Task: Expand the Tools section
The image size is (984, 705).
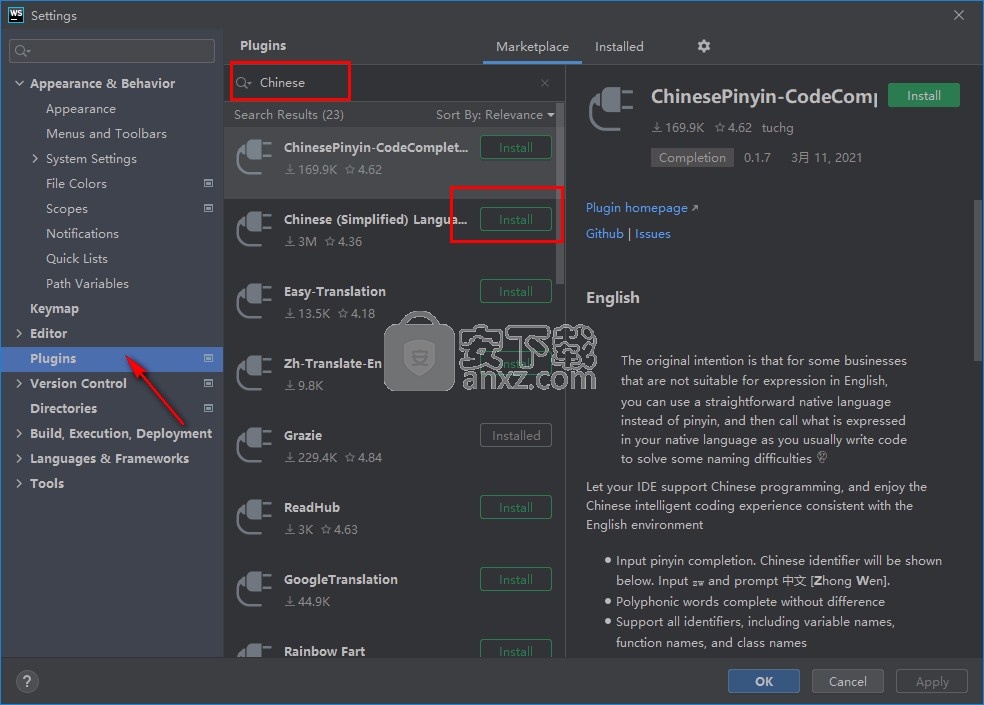Action: point(19,483)
